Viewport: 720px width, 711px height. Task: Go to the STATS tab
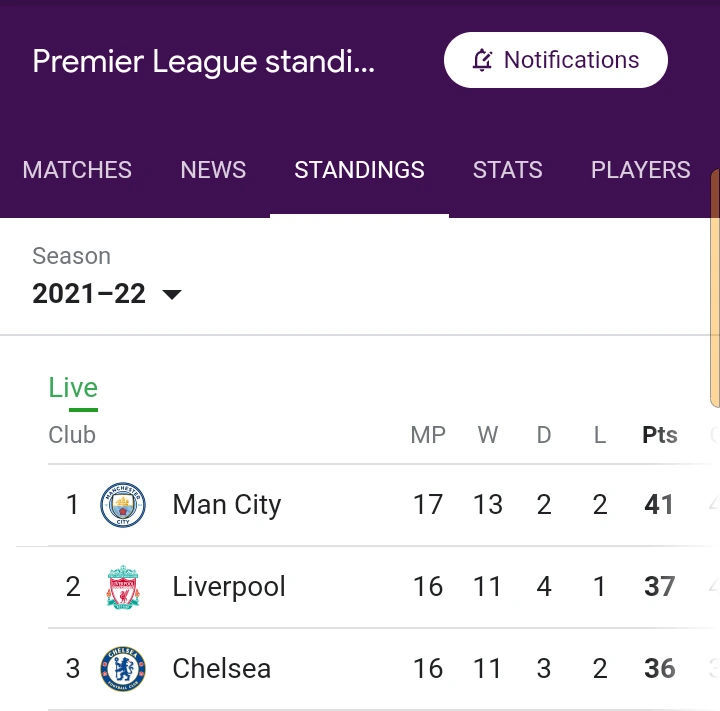pyautogui.click(x=507, y=170)
